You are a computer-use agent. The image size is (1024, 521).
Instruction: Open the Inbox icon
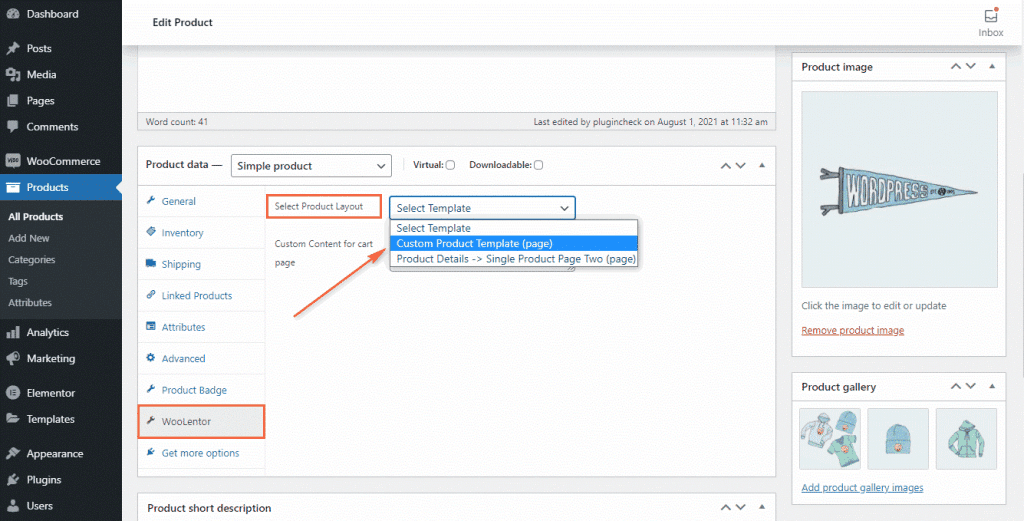click(x=990, y=17)
